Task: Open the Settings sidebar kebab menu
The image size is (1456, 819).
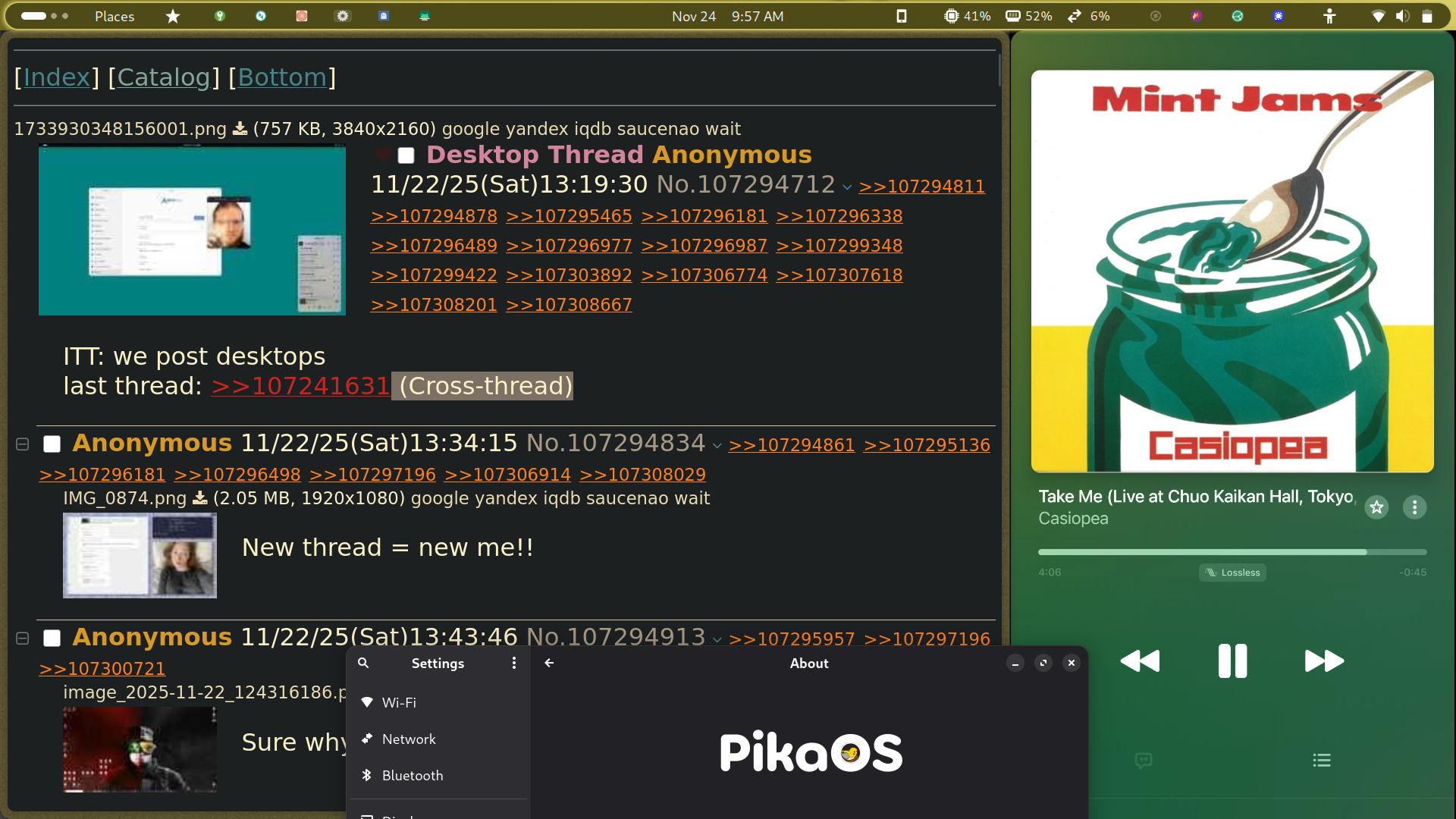Action: point(514,663)
